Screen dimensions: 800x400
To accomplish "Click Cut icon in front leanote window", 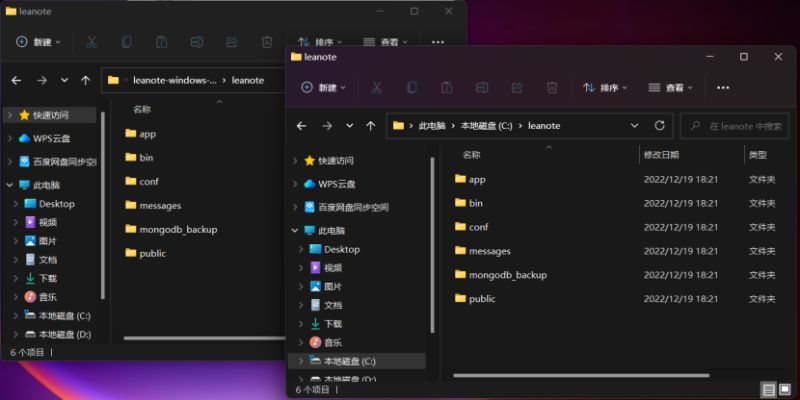I will (377, 88).
